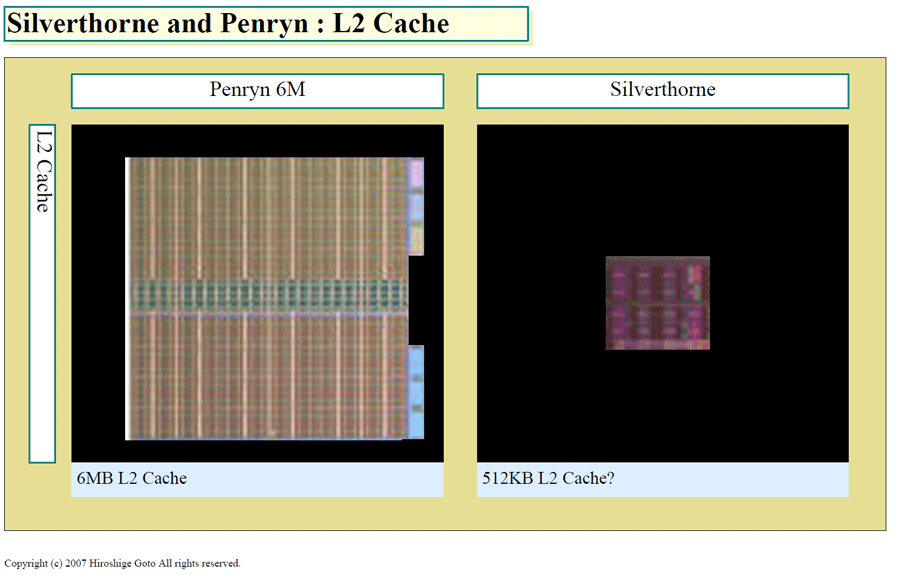Select the 'Silverthorne' header box
Viewport: 900px width, 575px height.
pyautogui.click(x=662, y=91)
